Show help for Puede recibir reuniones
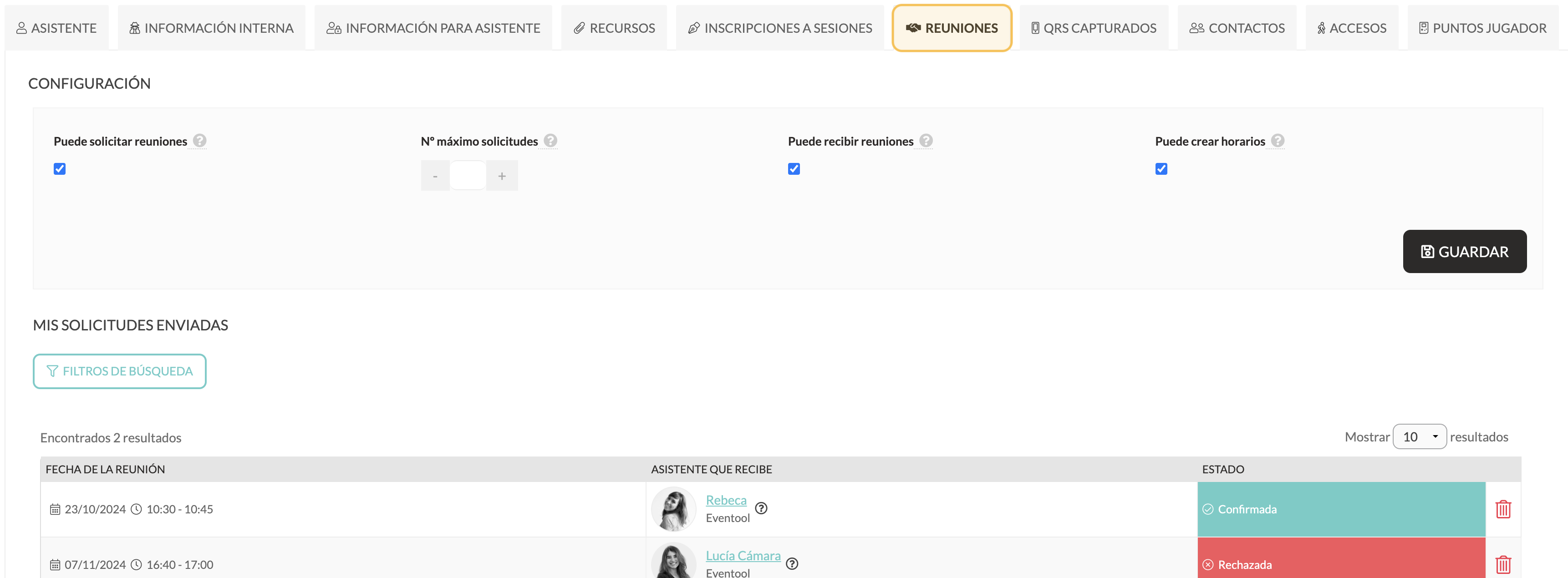Image resolution: width=1568 pixels, height=578 pixels. pos(926,141)
